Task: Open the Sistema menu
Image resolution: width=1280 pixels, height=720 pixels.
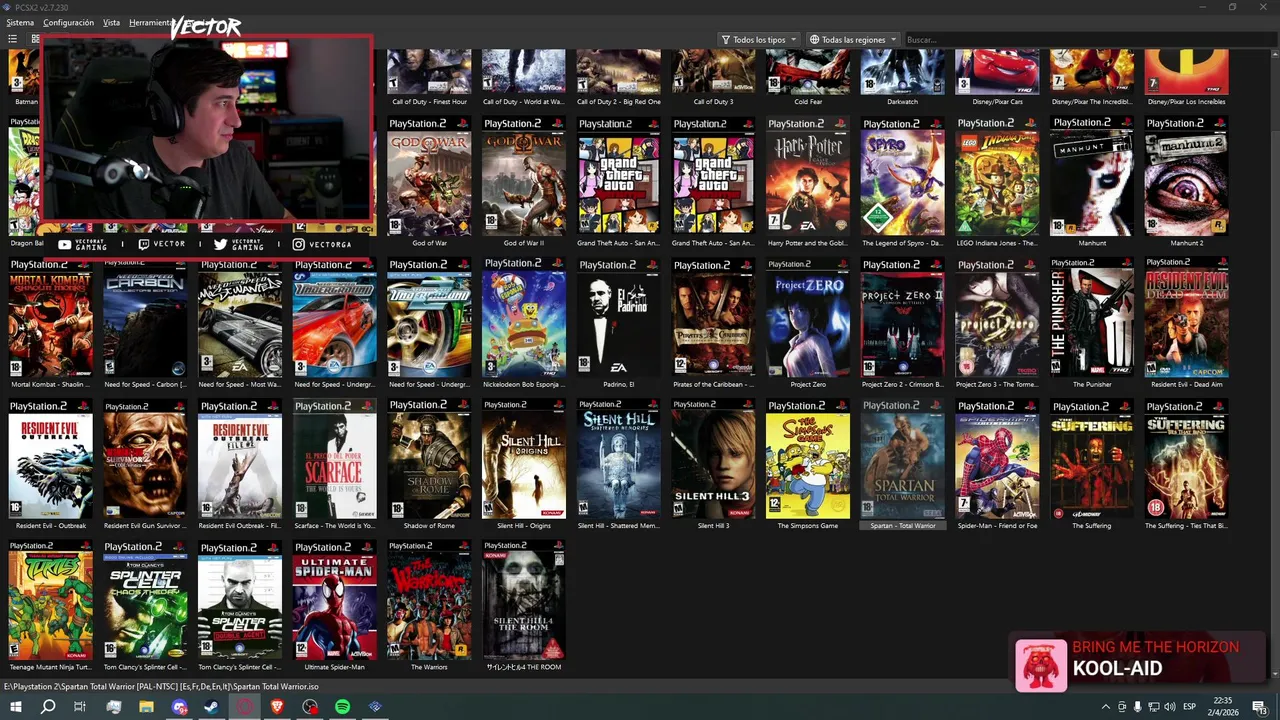Action: tap(20, 22)
